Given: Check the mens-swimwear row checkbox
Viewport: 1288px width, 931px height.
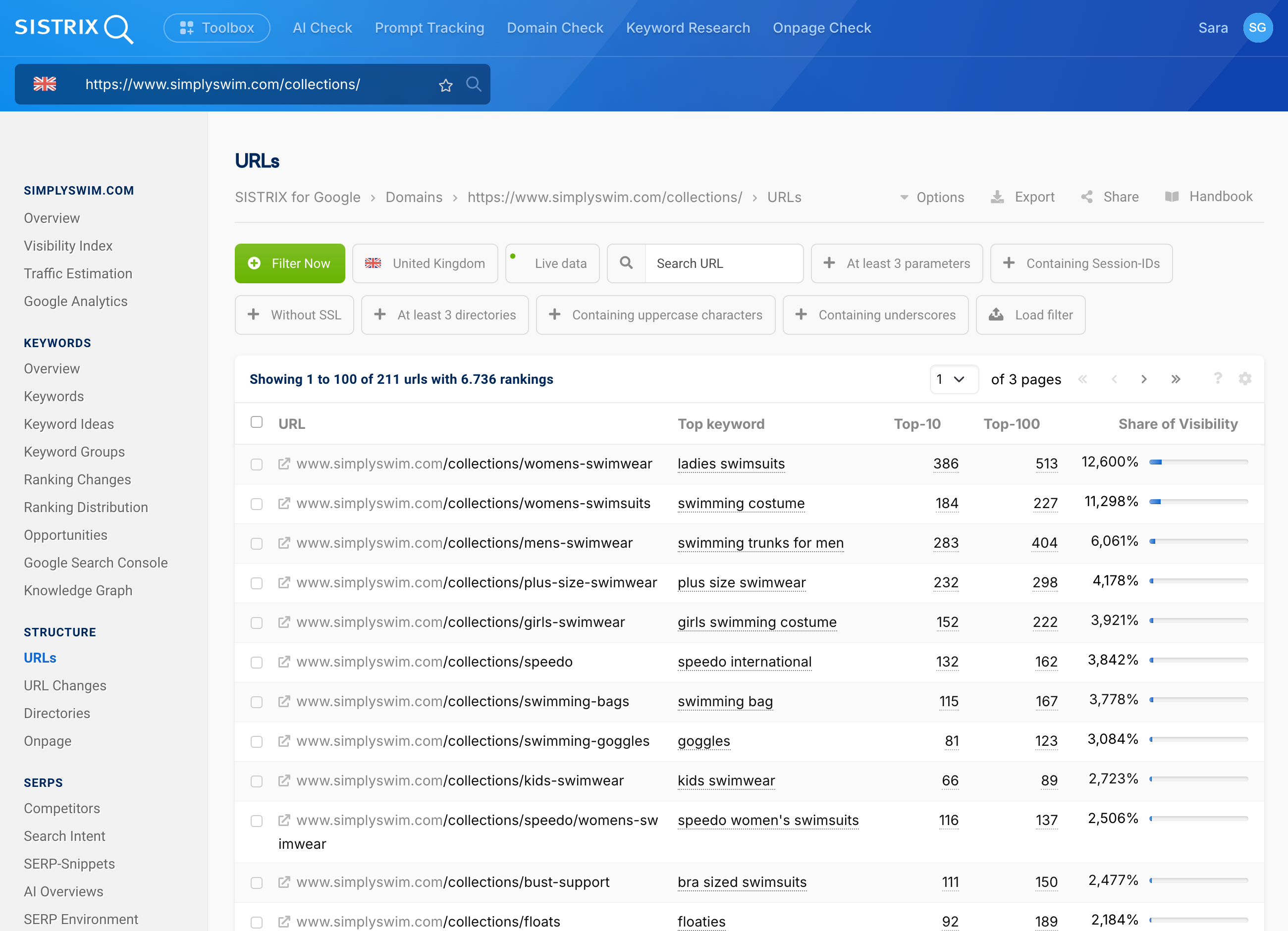Looking at the screenshot, I should [x=257, y=544].
